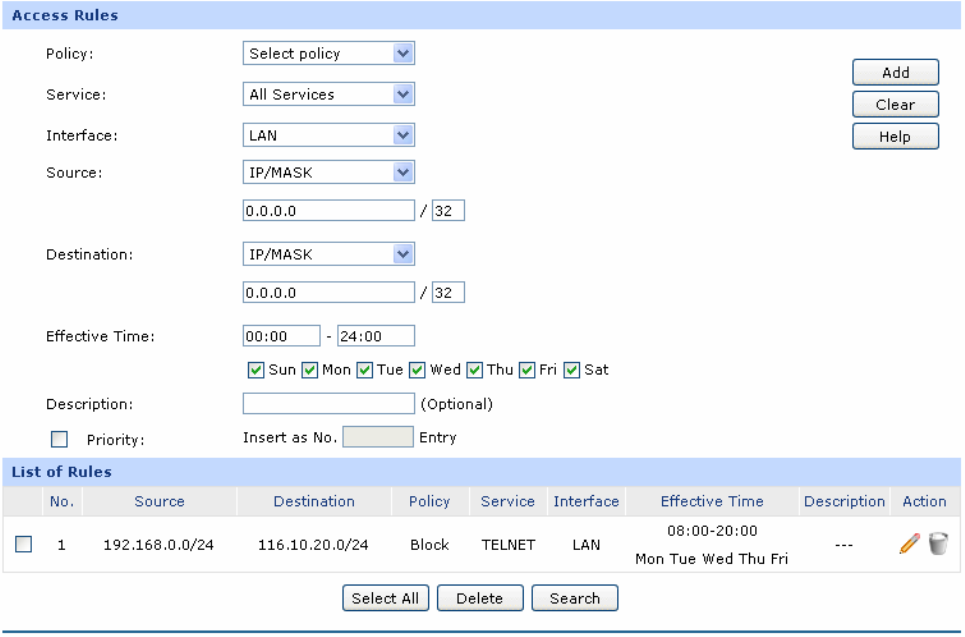Toggle the Sun day checkbox
Screen dimensions: 965x637
pyautogui.click(x=255, y=370)
